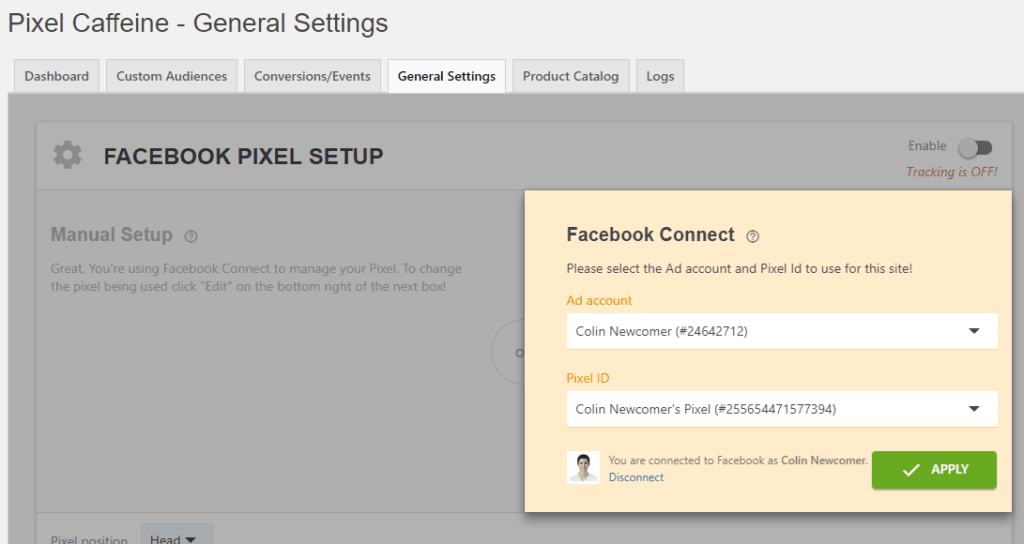
Task: Click the 'Manual Setup' heading
Action: pos(112,234)
